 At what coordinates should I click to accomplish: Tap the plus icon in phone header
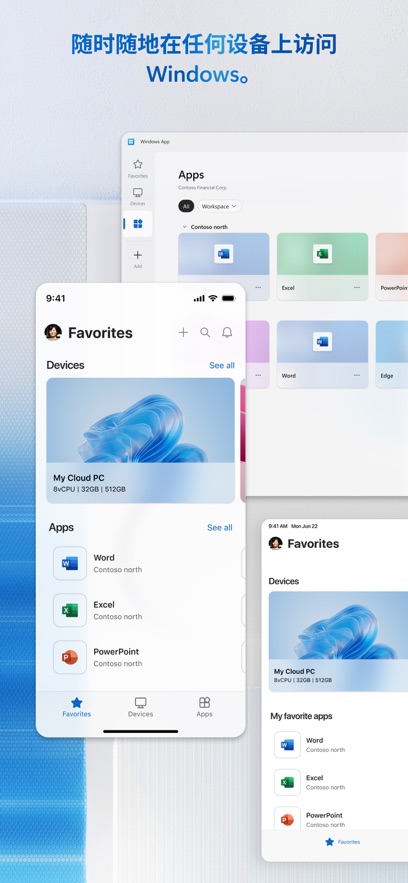click(x=183, y=333)
